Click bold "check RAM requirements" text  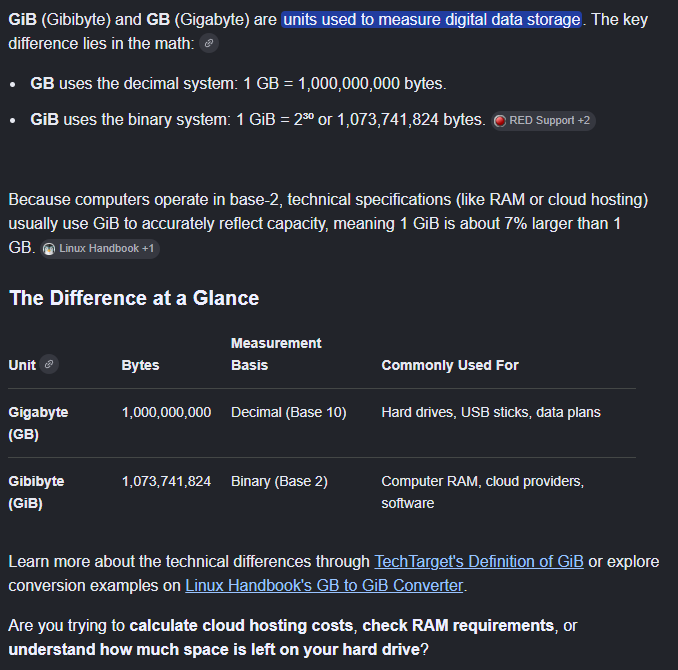pyautogui.click(x=458, y=625)
